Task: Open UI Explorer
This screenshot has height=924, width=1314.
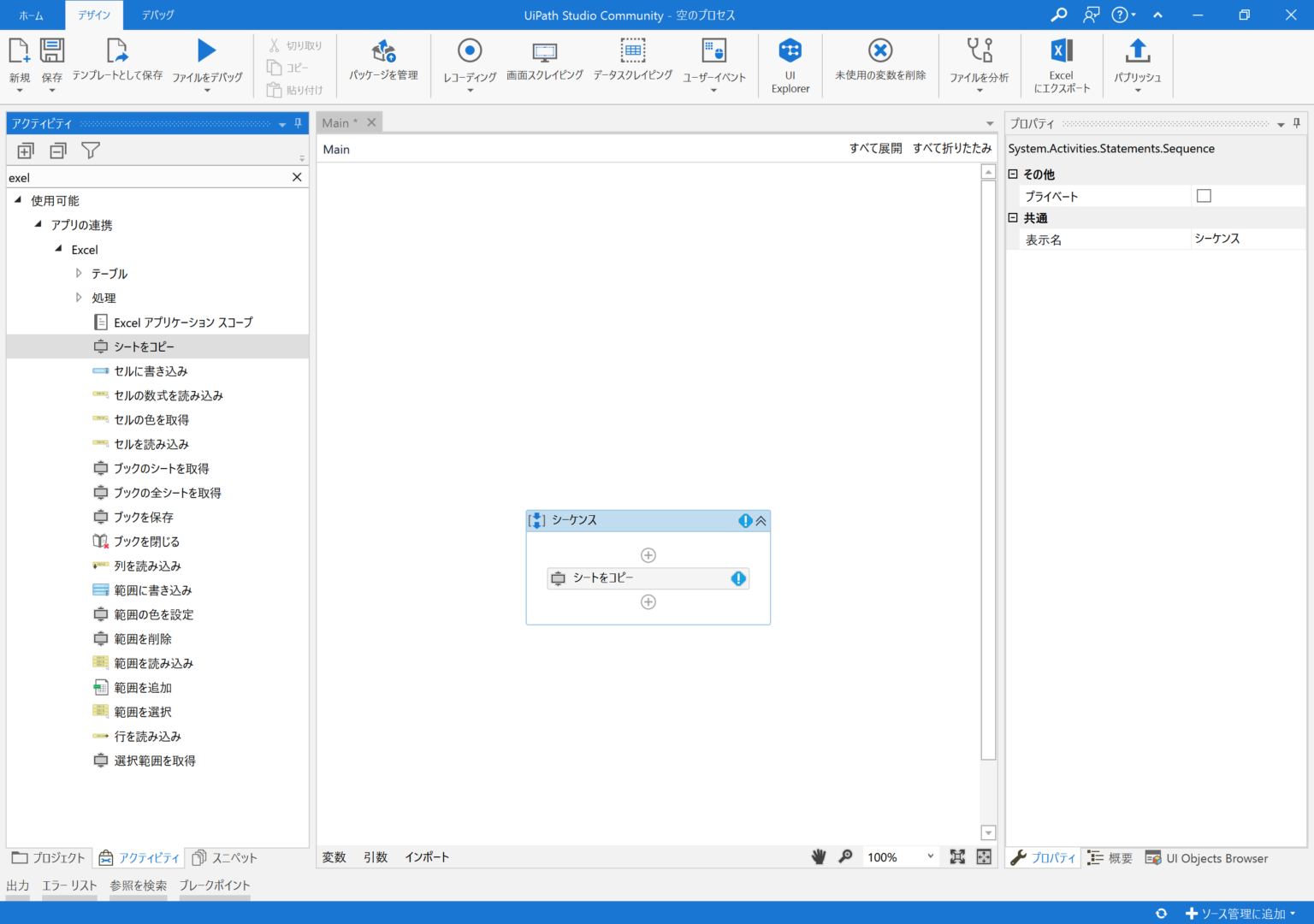Action: [x=790, y=64]
